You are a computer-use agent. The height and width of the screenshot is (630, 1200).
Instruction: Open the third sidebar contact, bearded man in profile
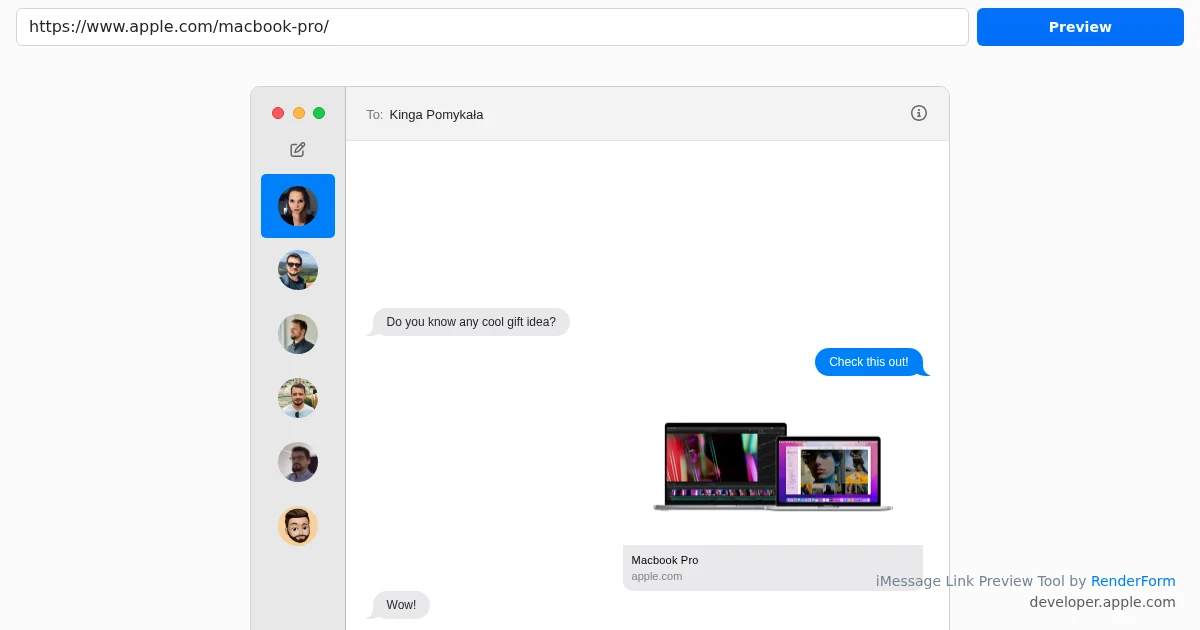point(298,334)
